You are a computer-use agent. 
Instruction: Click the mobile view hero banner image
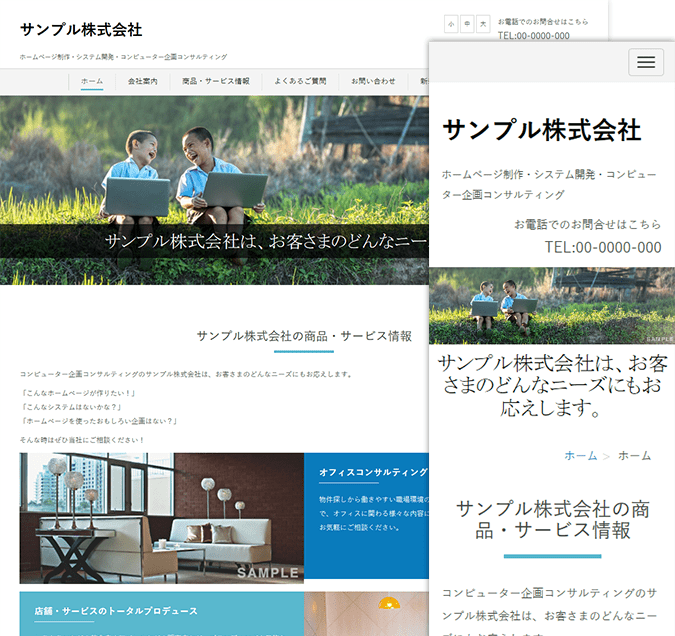(x=551, y=305)
